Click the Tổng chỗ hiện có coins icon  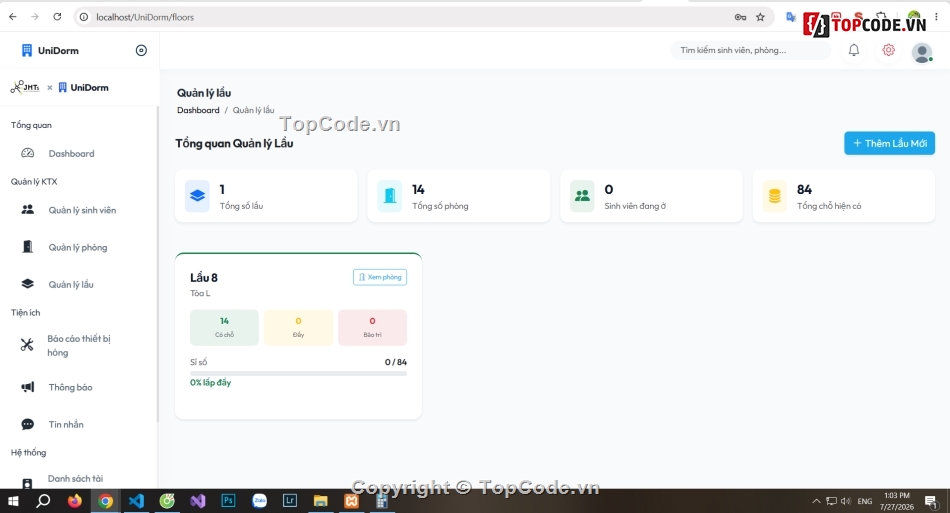click(x=774, y=196)
